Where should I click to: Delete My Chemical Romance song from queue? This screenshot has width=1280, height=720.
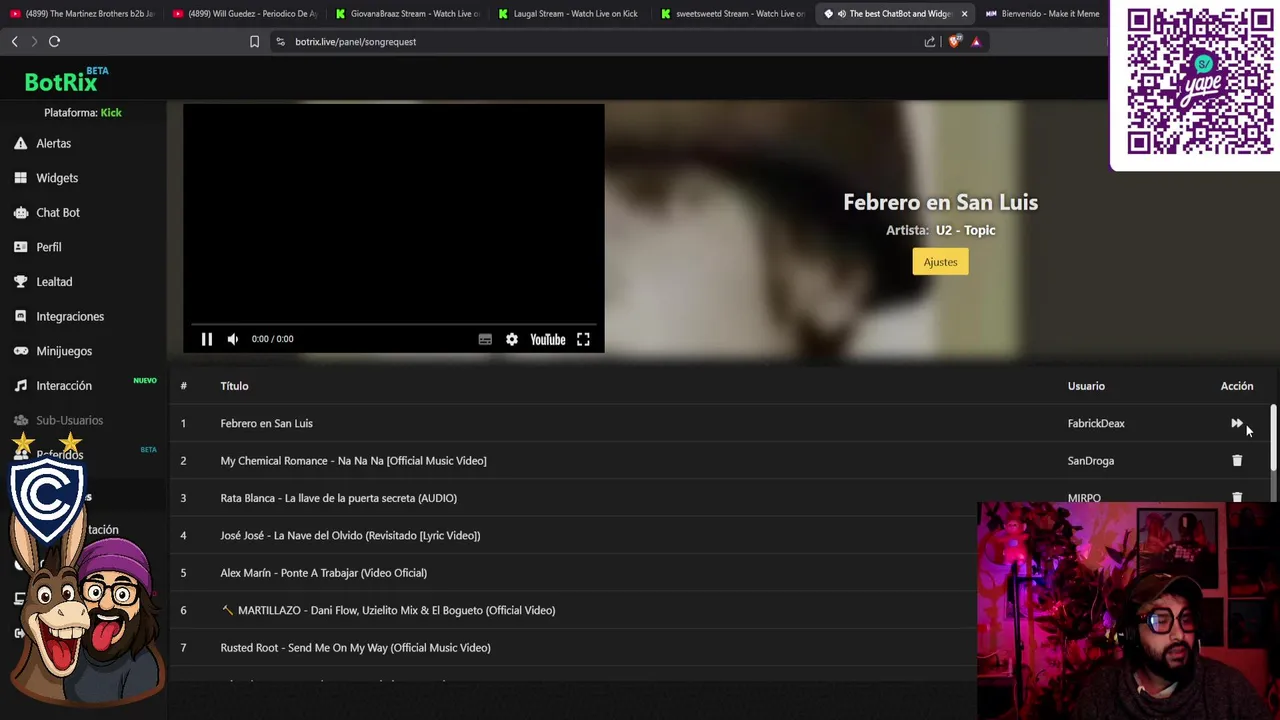[1237, 461]
